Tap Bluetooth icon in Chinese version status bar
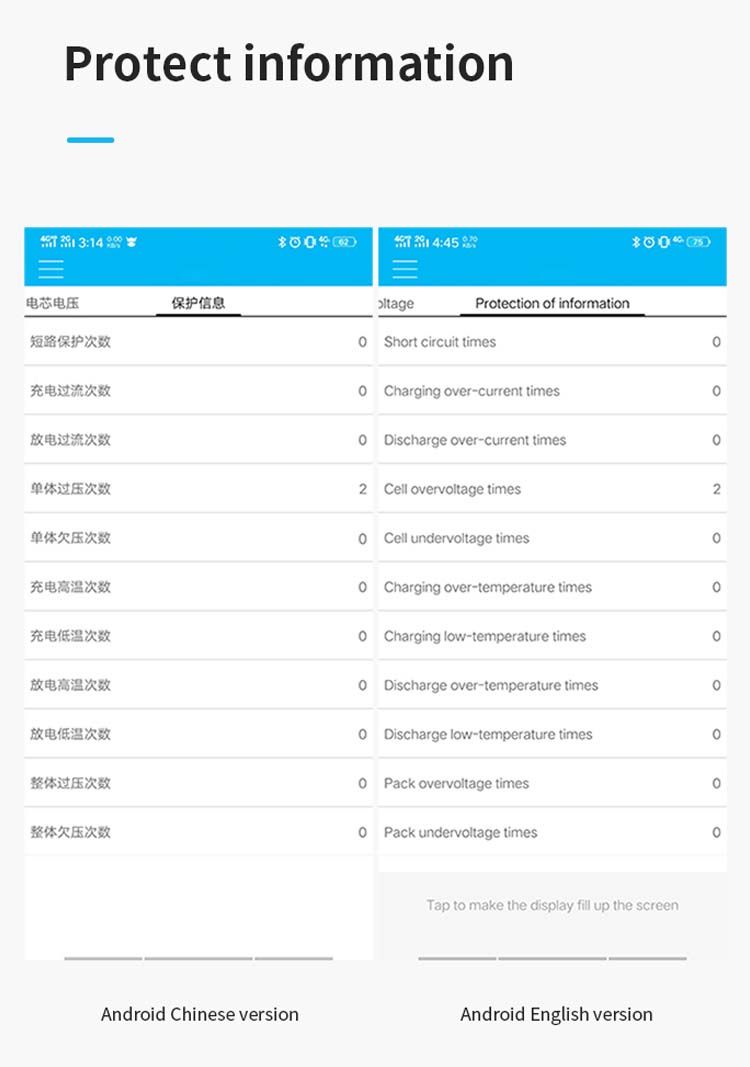750x1067 pixels. pos(282,242)
